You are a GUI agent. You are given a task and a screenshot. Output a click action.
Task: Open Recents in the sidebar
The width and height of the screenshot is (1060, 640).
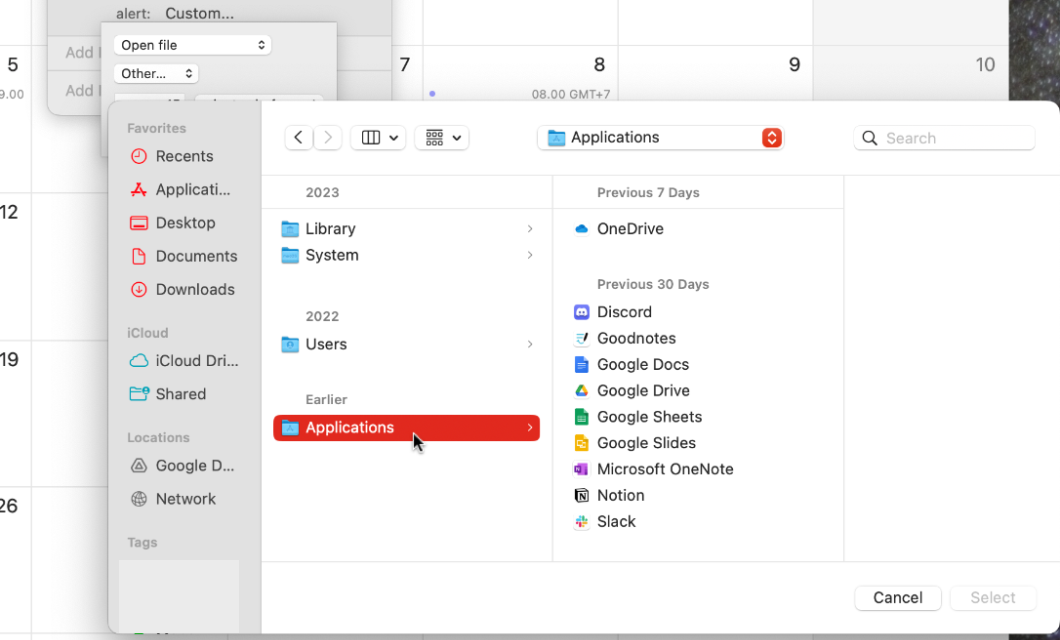[x=183, y=156]
